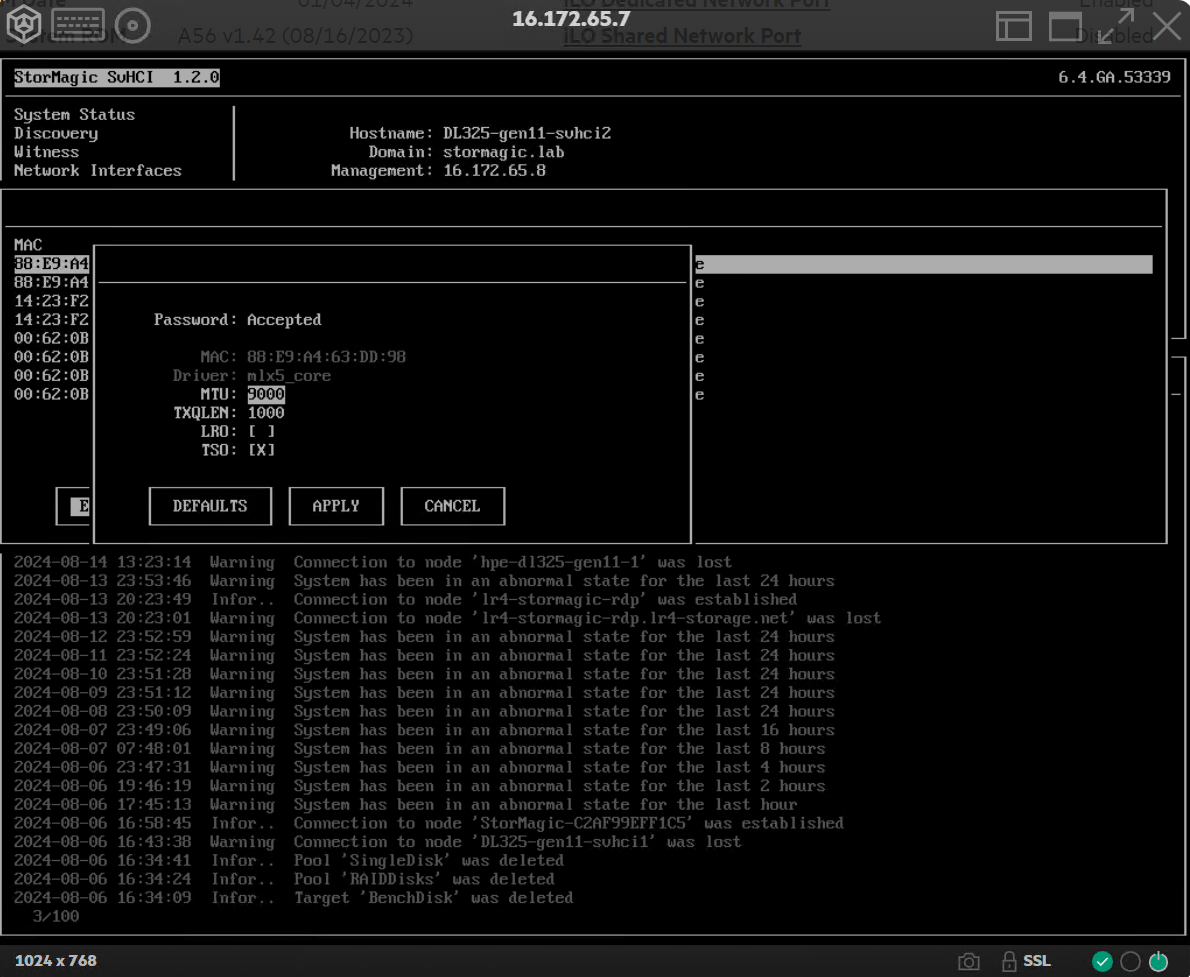The image size is (1190, 977).
Task: Click the TXQLEN value 1000
Action: click(x=266, y=413)
